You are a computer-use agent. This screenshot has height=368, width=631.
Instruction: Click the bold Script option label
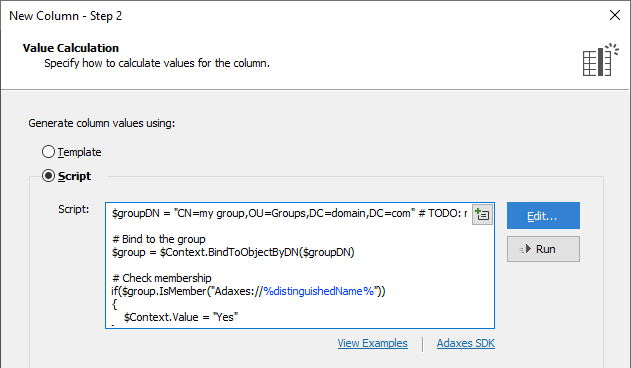tap(74, 176)
